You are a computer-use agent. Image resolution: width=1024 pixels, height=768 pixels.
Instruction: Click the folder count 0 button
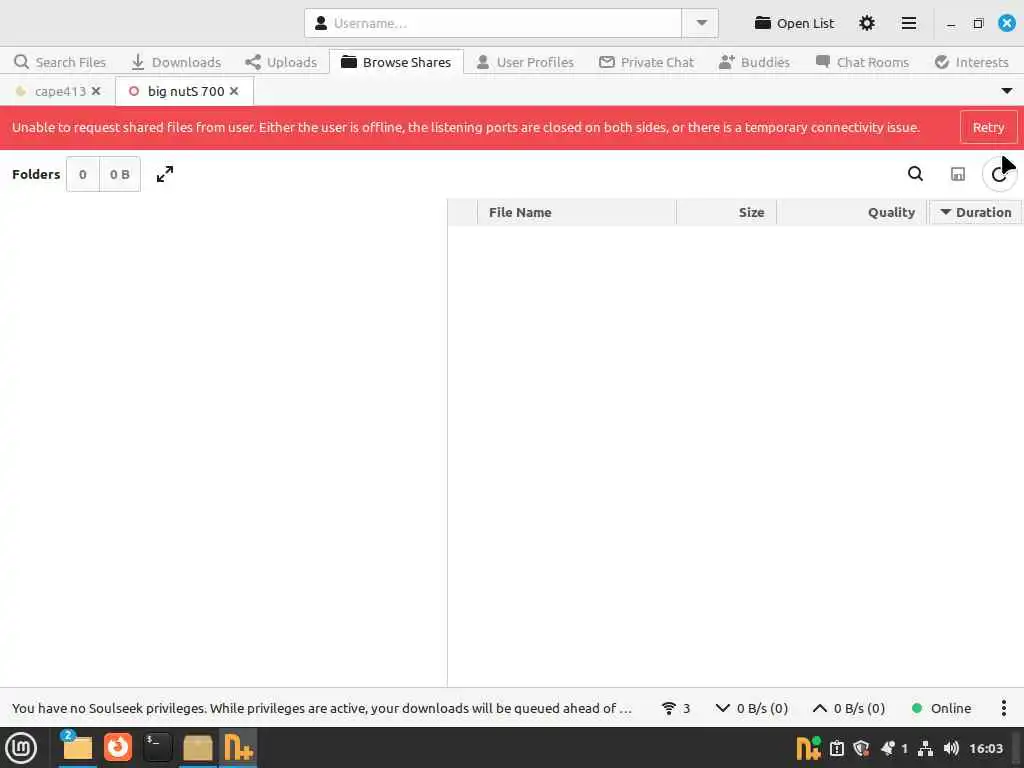point(83,174)
